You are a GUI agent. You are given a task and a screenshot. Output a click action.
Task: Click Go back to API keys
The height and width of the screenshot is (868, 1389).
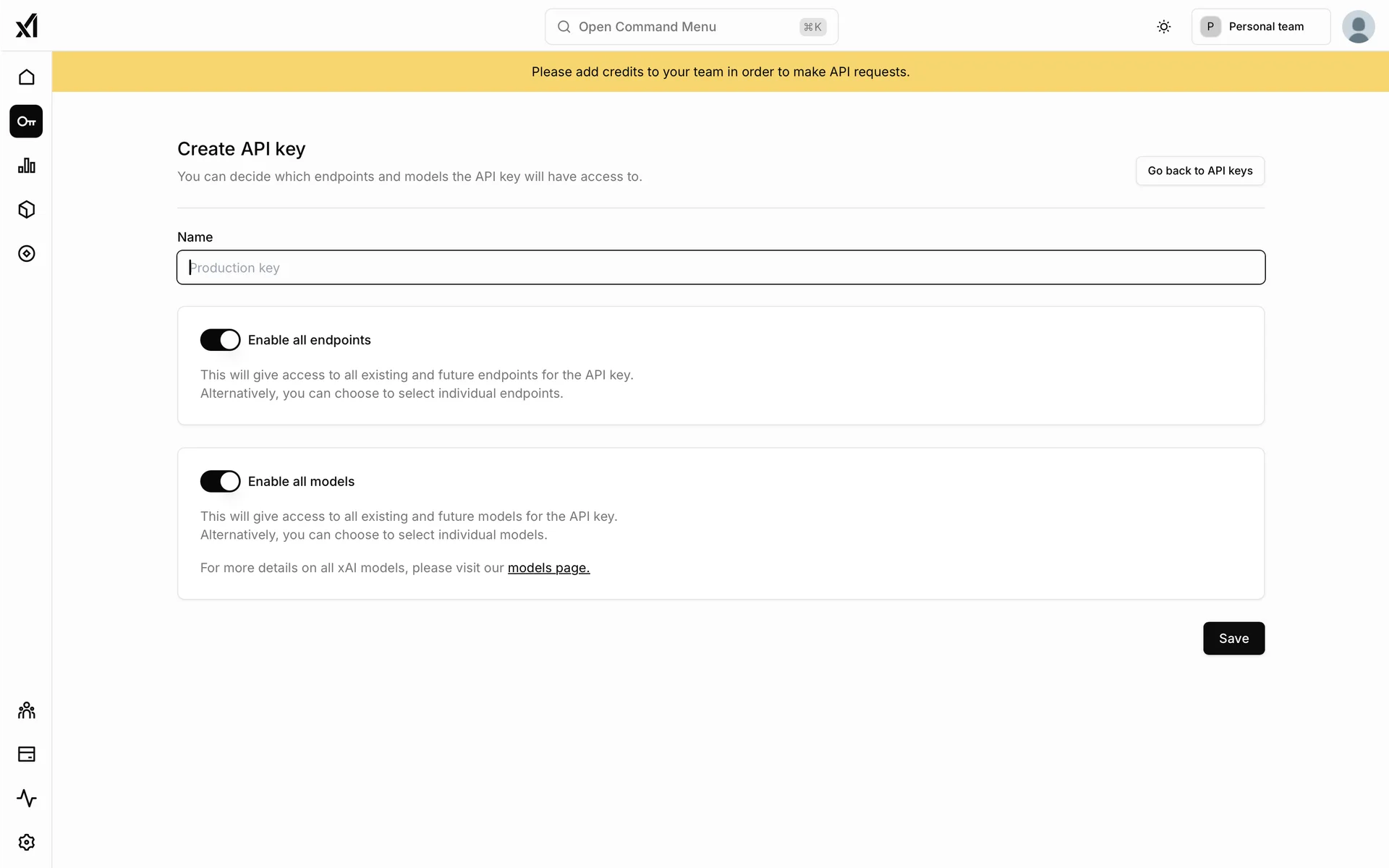point(1199,171)
